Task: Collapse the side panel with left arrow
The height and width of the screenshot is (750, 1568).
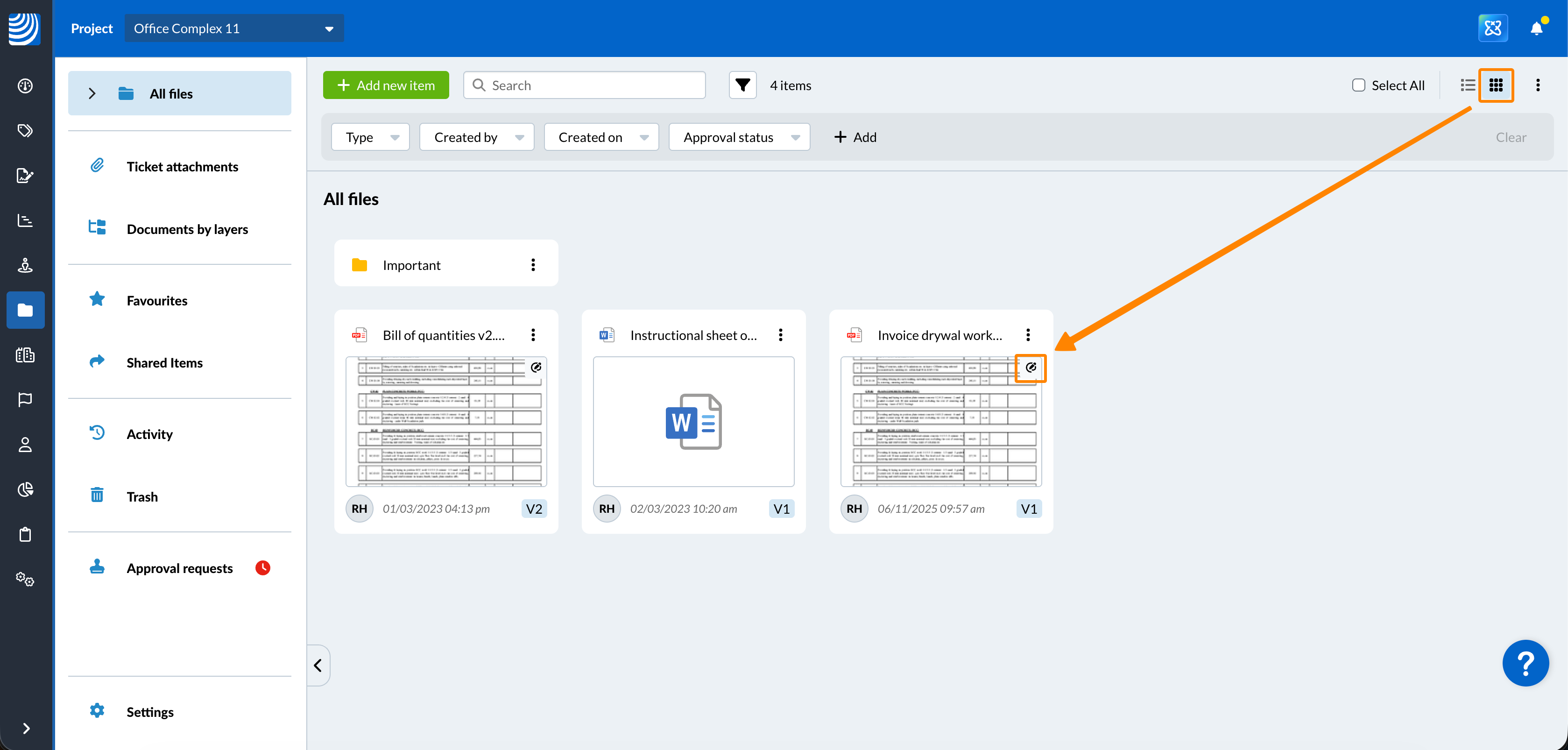Action: 318,665
